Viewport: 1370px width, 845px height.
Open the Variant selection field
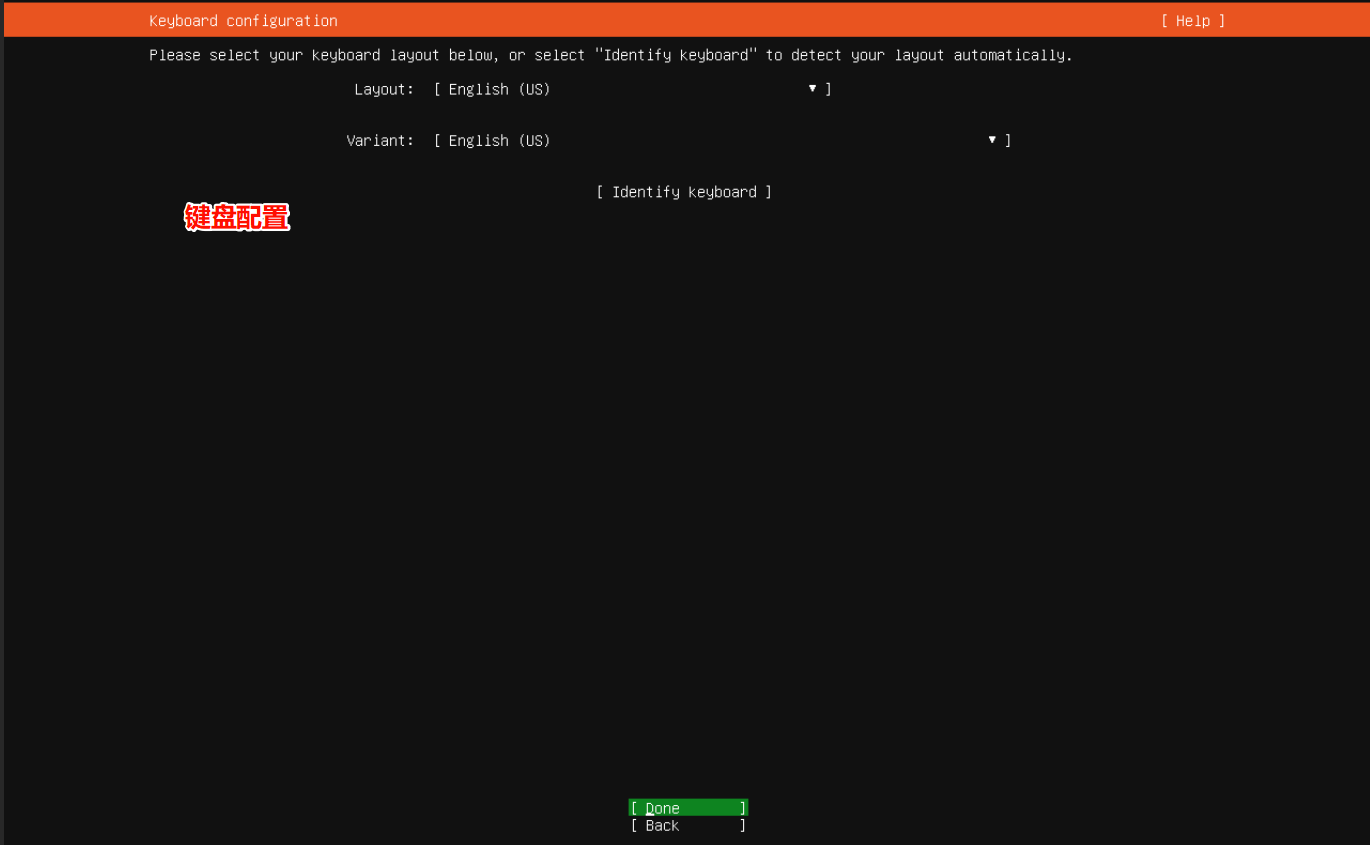(x=722, y=140)
